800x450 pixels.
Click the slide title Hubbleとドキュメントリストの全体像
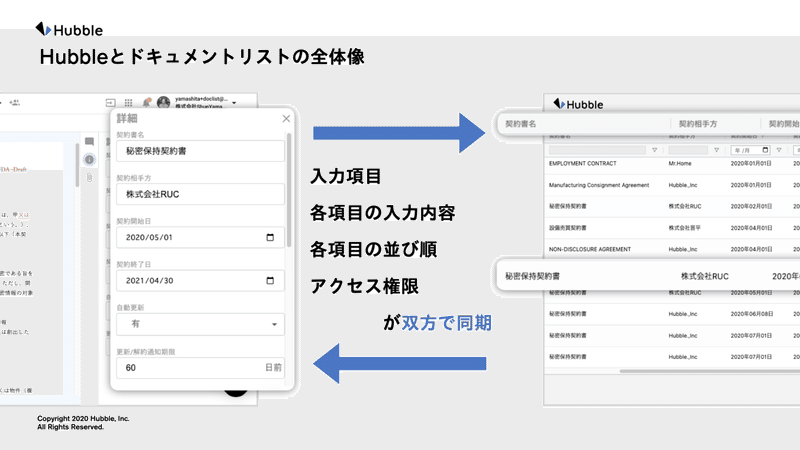pyautogui.click(x=202, y=57)
